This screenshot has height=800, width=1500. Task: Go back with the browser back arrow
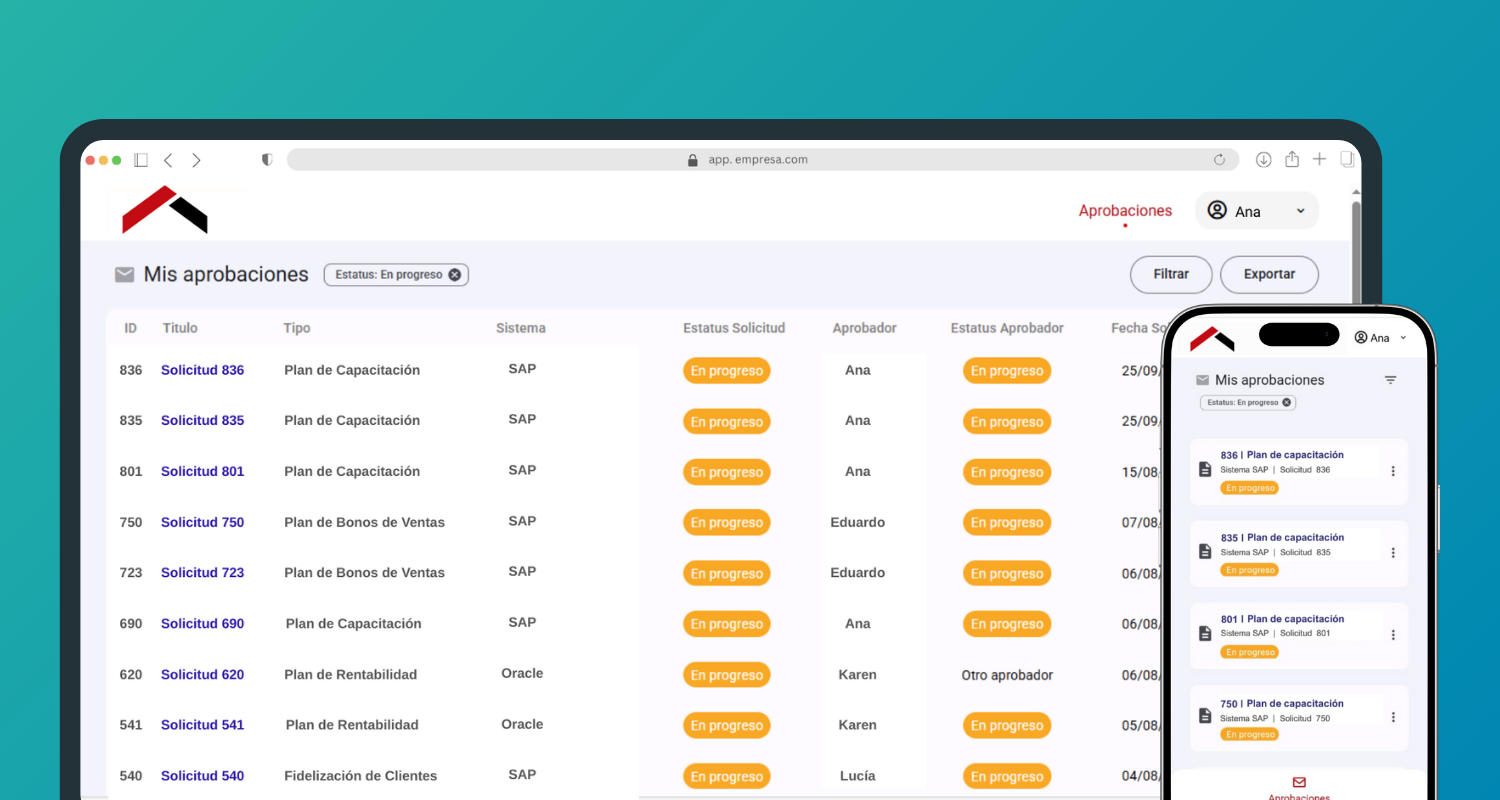[168, 160]
